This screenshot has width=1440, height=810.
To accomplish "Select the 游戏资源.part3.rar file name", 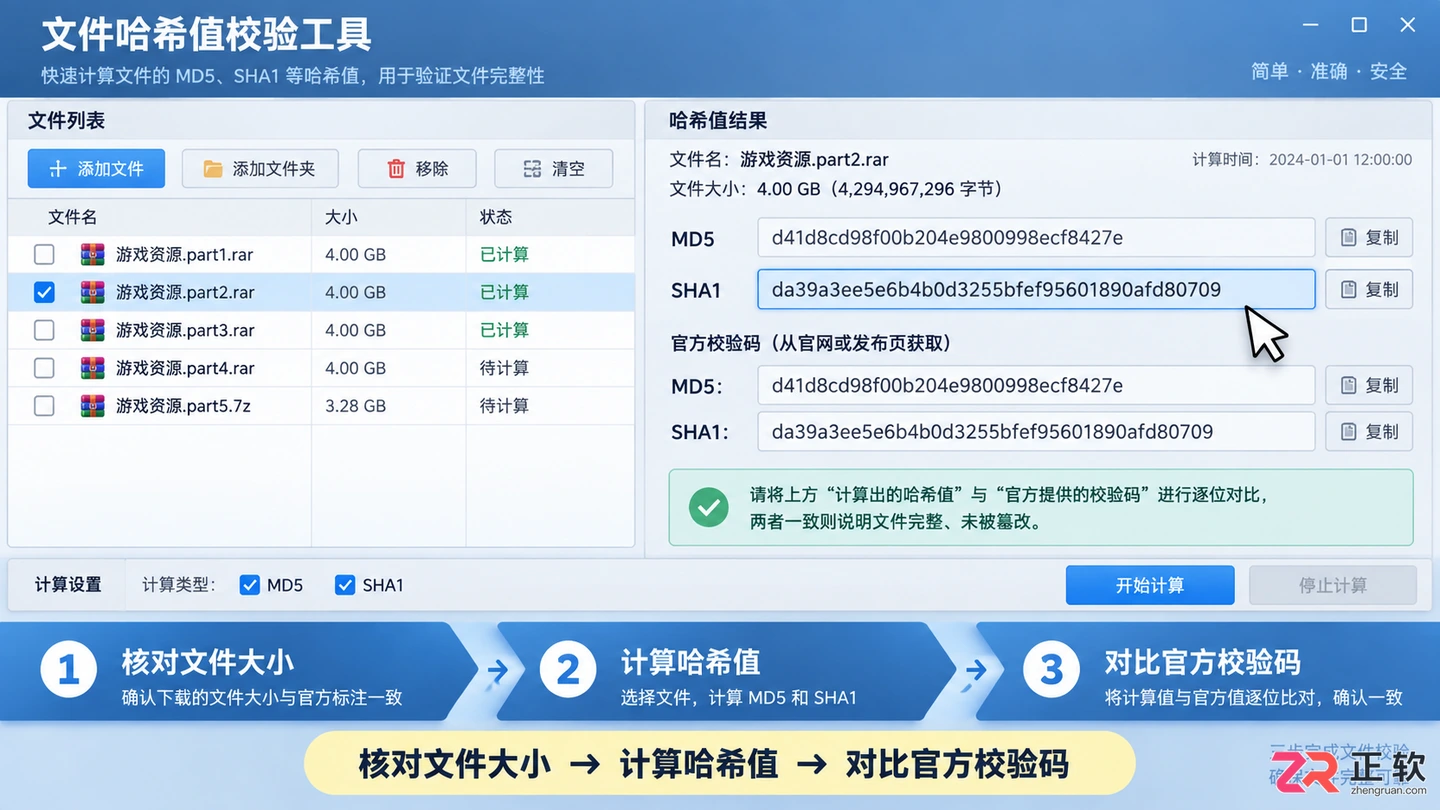I will point(185,330).
